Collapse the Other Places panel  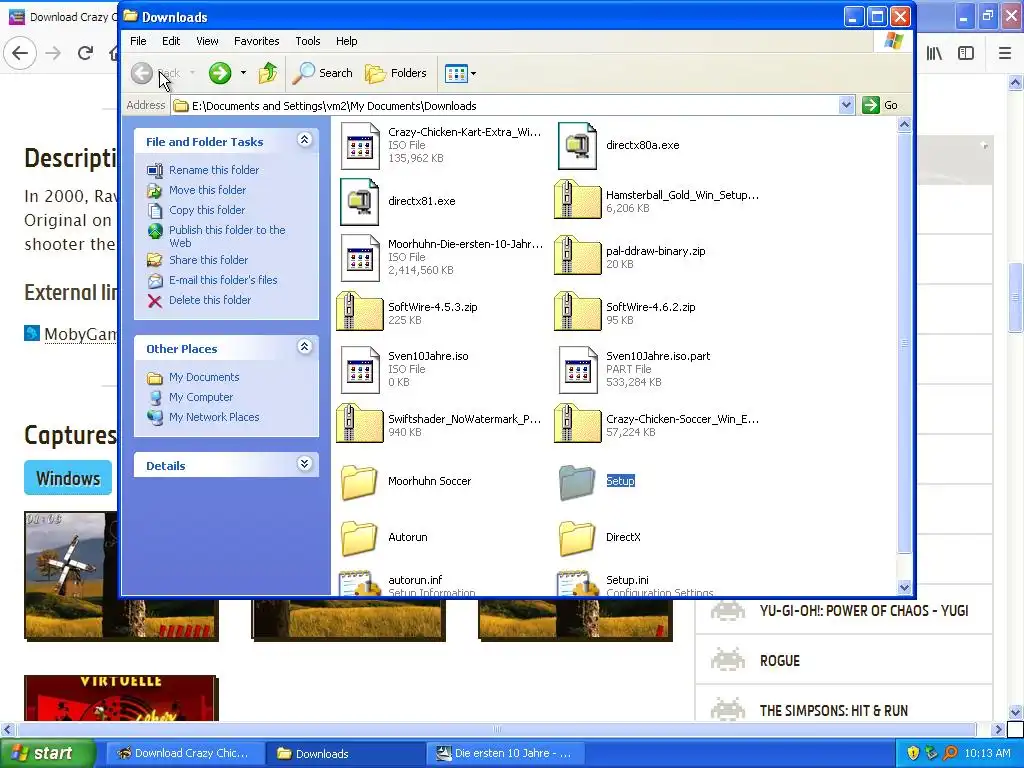coord(304,347)
